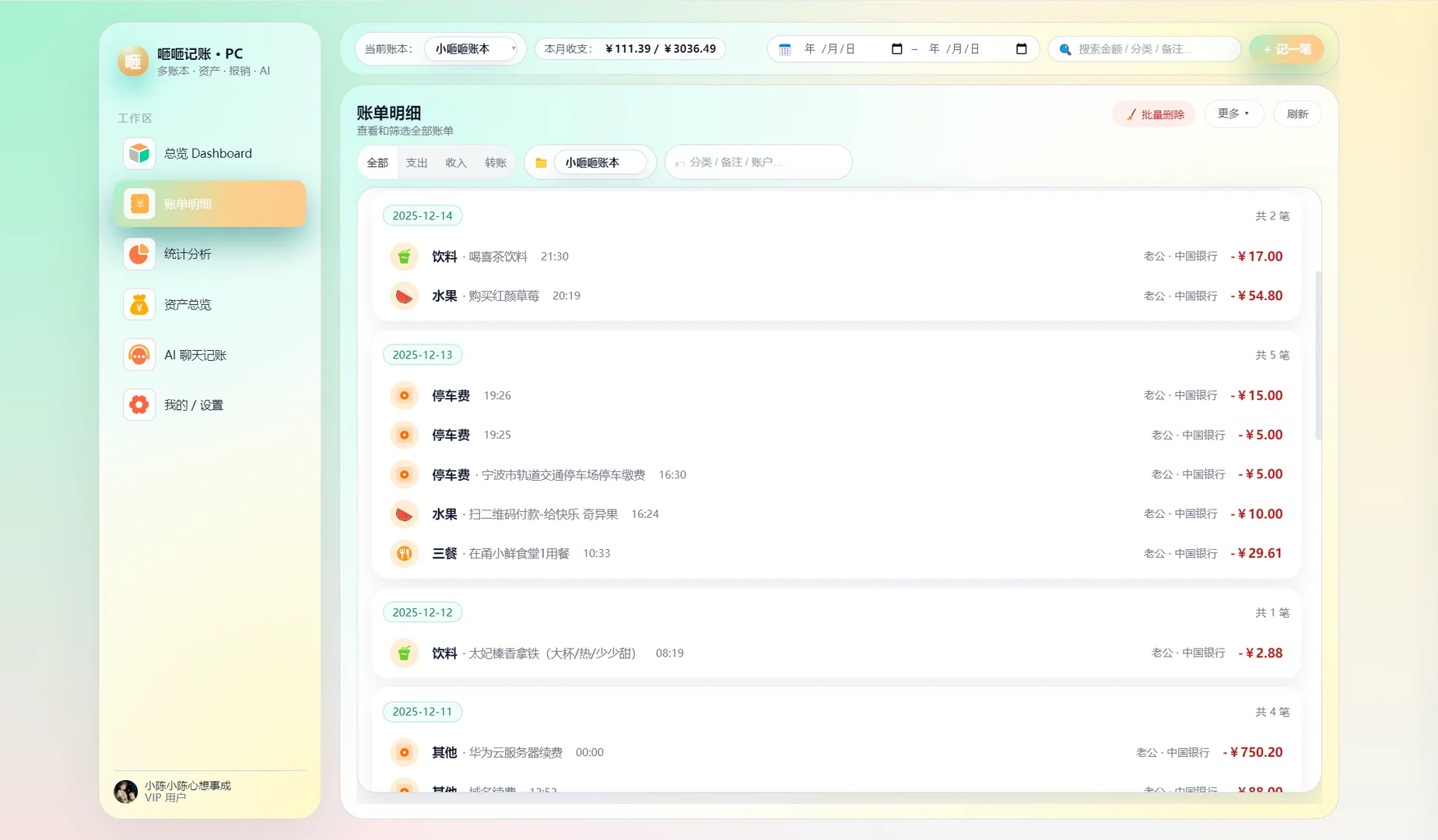Click the 三餐 meal icon on 2025-12-13
This screenshot has height=840, width=1438.
pos(404,553)
